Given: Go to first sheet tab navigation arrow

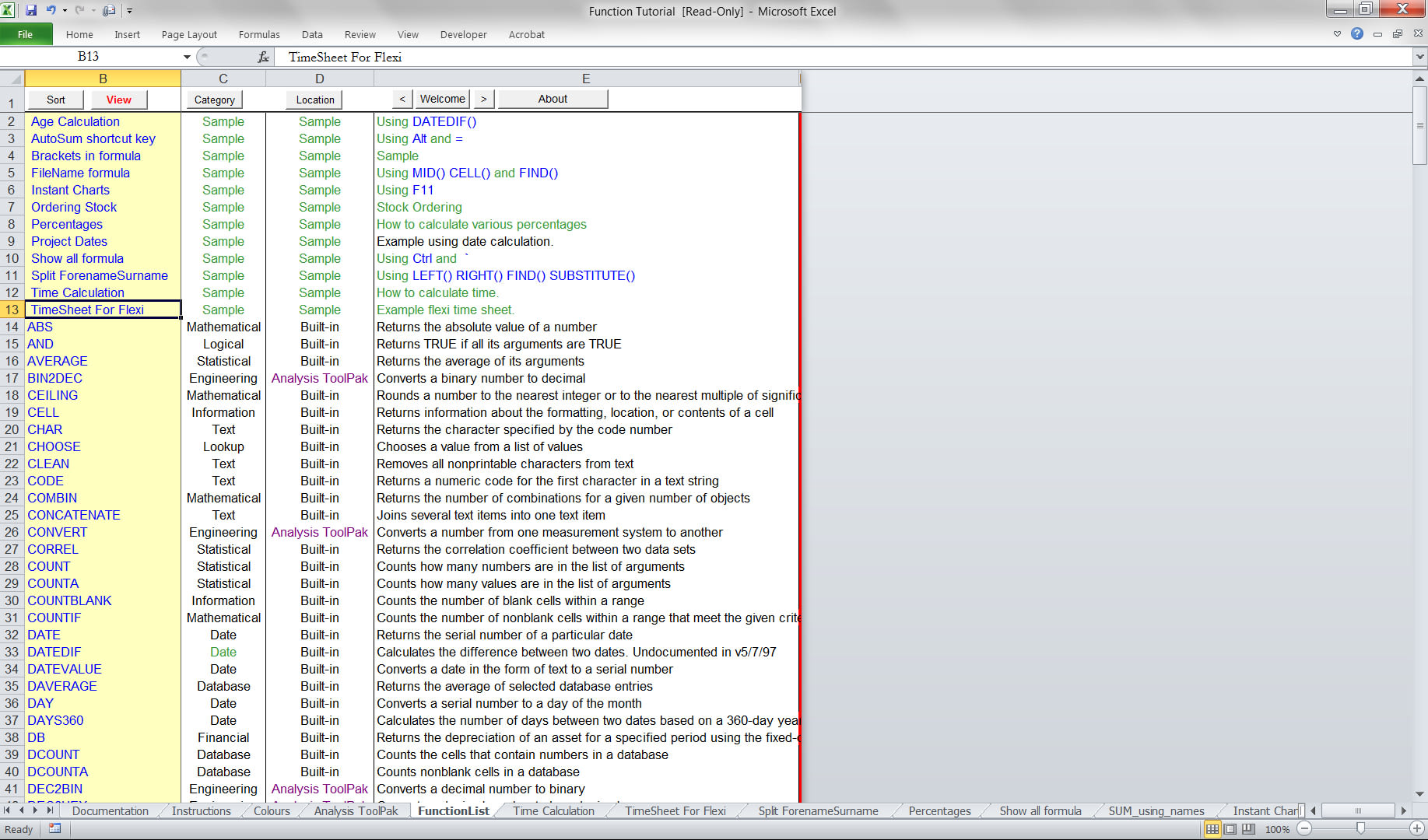Looking at the screenshot, I should pyautogui.click(x=7, y=810).
